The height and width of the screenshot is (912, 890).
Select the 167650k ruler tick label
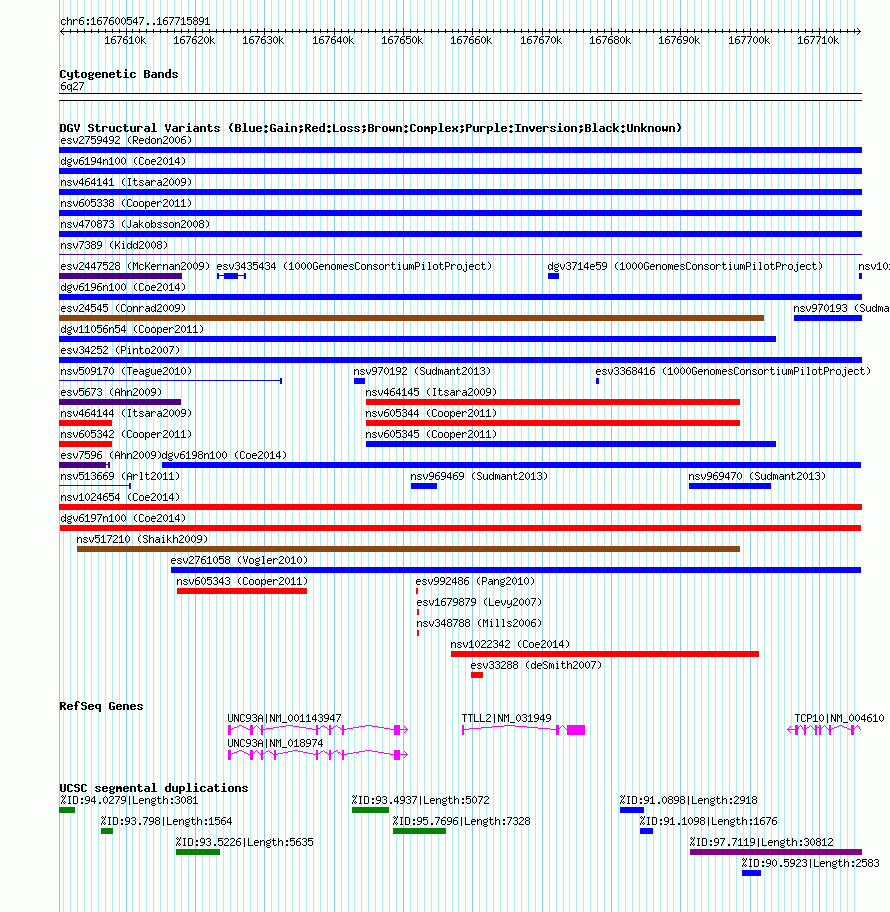tap(402, 40)
